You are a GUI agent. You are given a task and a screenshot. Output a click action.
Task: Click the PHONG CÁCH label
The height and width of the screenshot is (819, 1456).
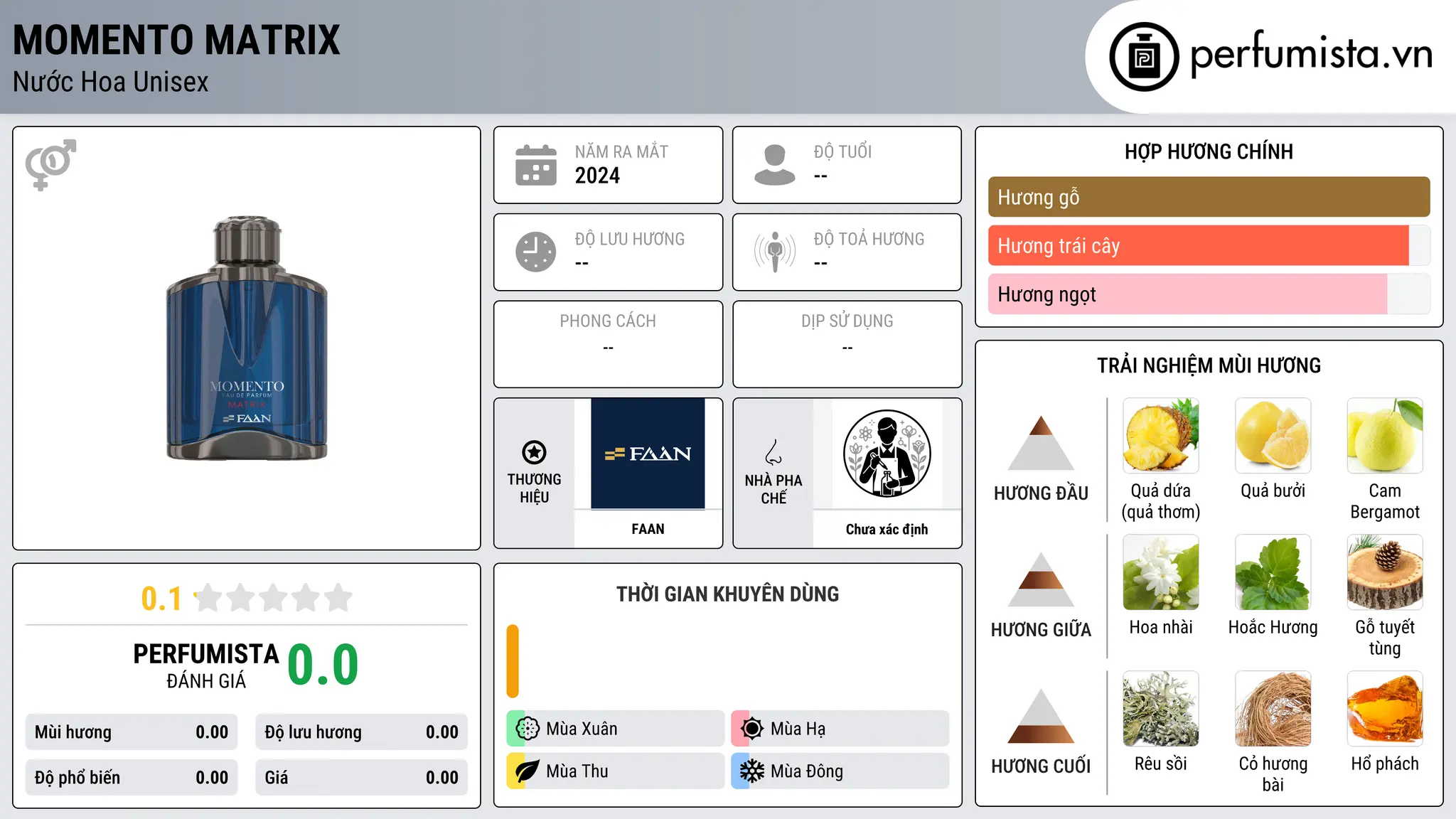coord(608,321)
